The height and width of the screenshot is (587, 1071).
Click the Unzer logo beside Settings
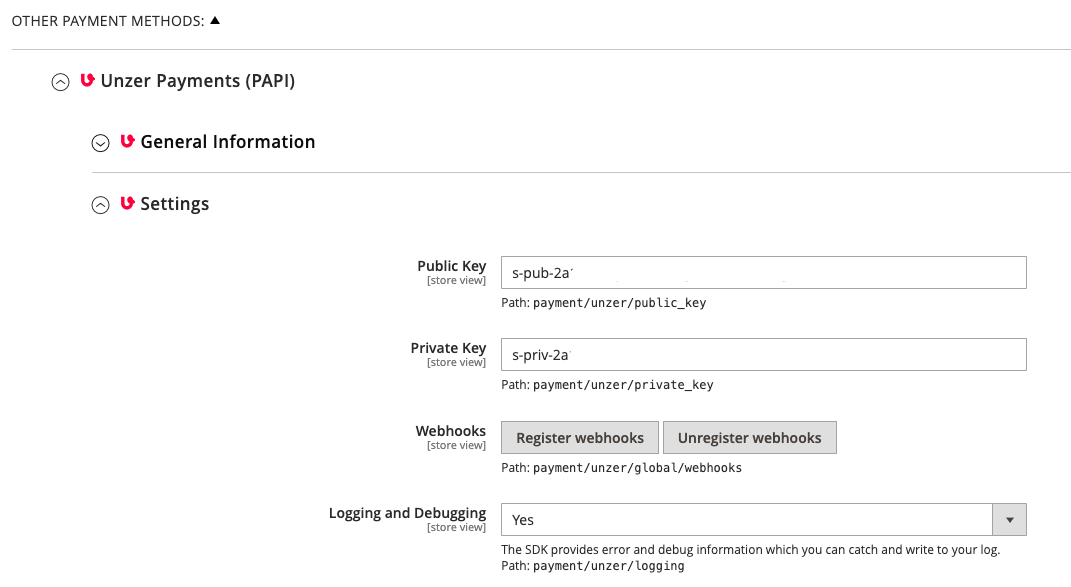(x=127, y=203)
